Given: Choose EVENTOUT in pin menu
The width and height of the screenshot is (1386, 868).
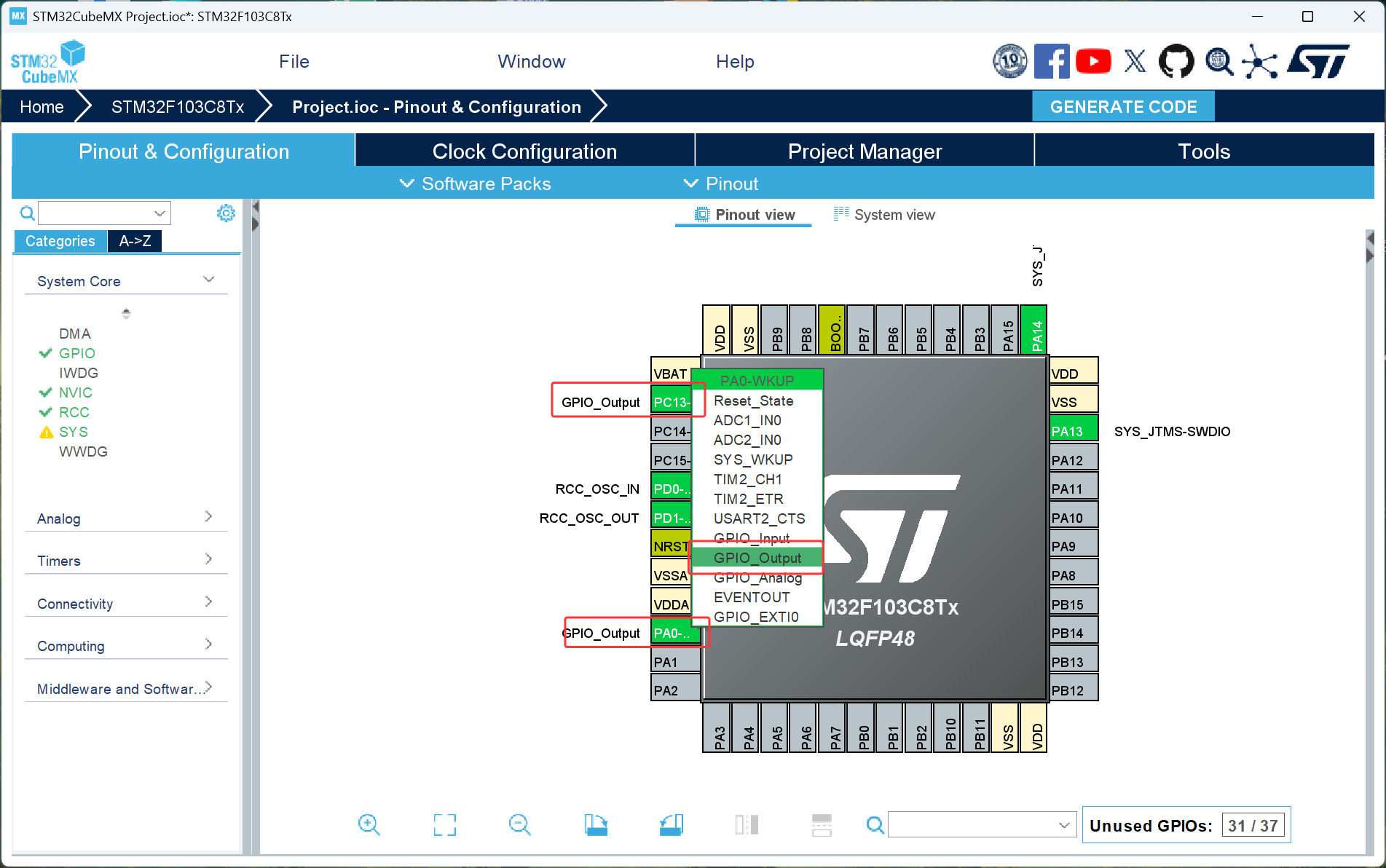Looking at the screenshot, I should click(757, 597).
